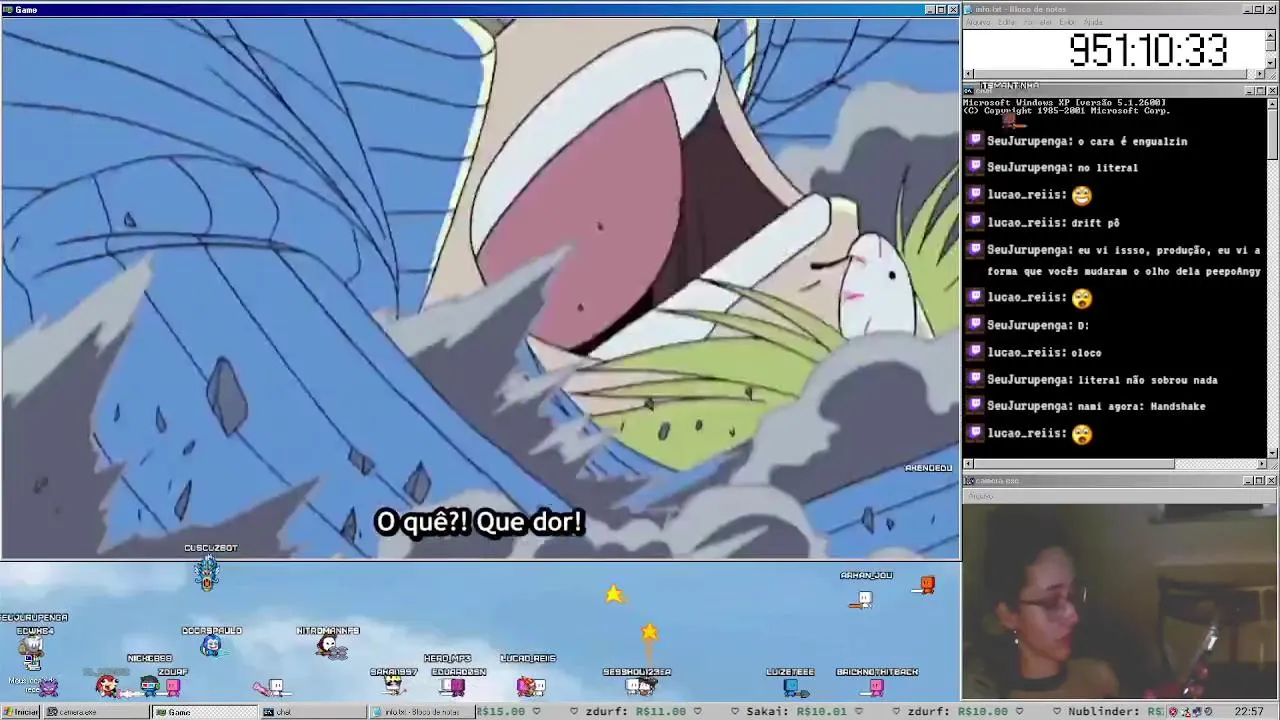The height and width of the screenshot is (720, 1280).
Task: Click the grinning emoji above 'drift pô'
Action: pos(1081,195)
